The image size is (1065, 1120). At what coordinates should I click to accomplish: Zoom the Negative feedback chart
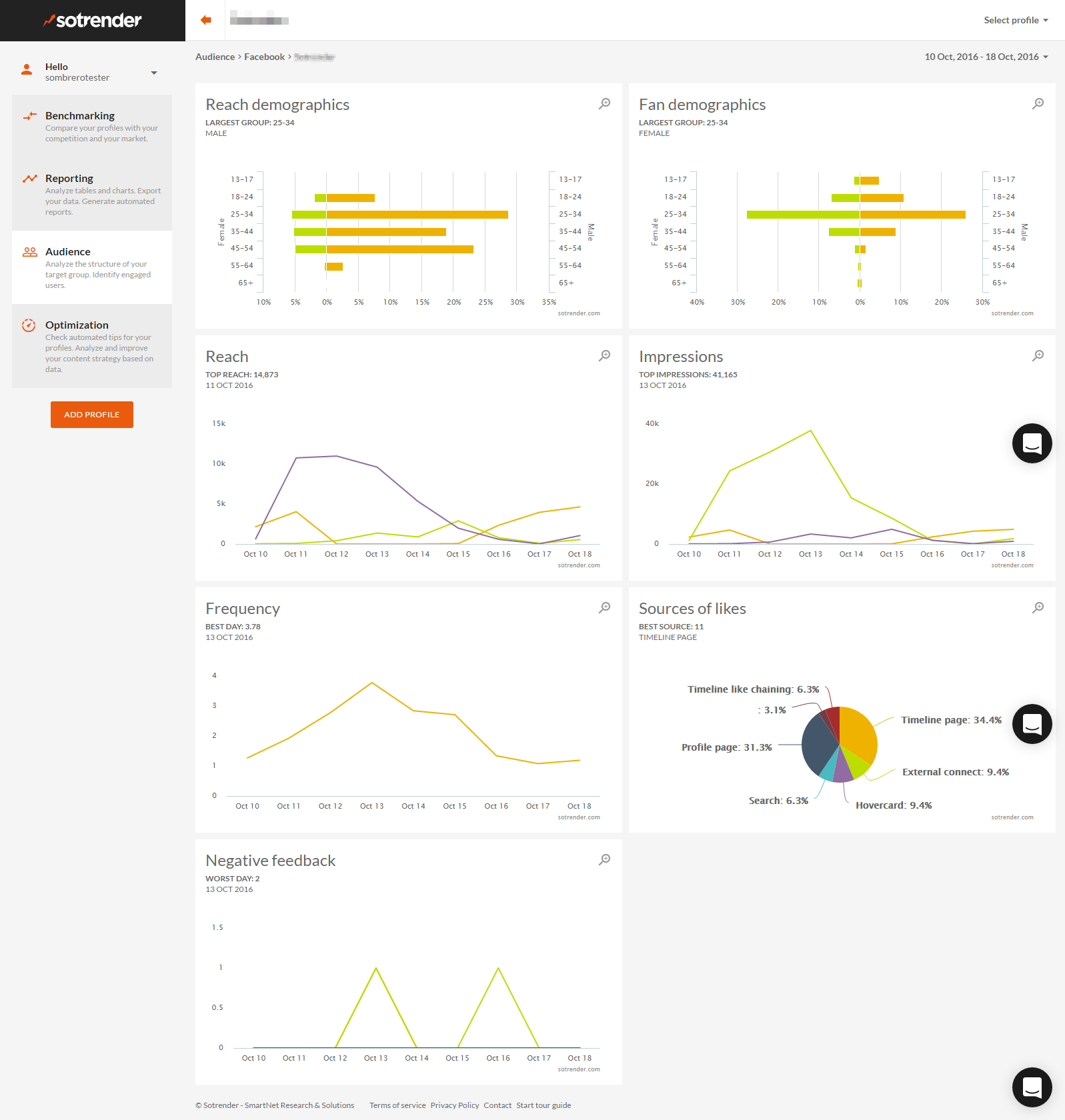[x=604, y=859]
